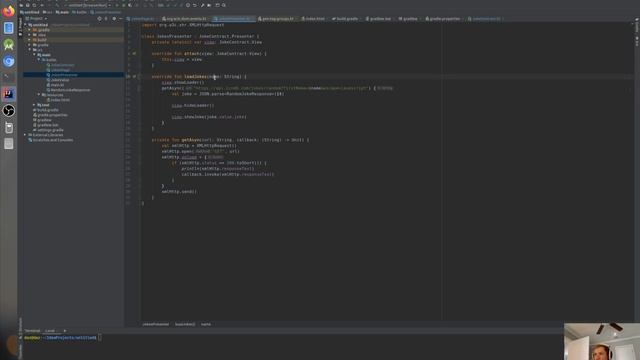Open Firefox from the dock
640x360 pixels.
coord(8,11)
